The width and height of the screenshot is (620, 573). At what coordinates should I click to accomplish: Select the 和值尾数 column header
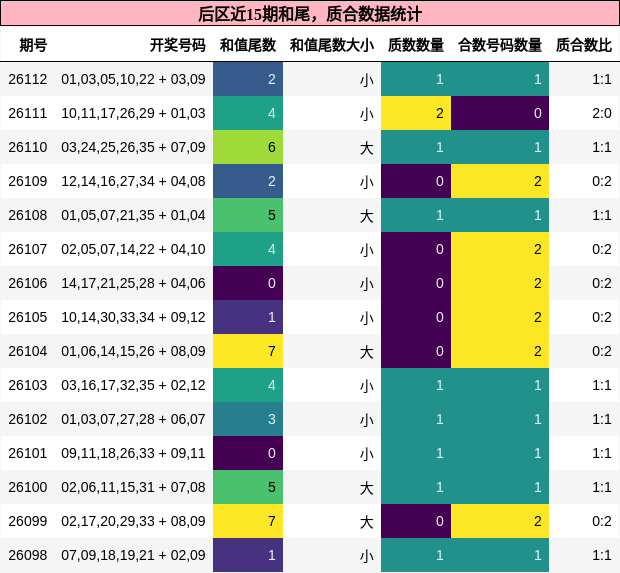pyautogui.click(x=248, y=45)
